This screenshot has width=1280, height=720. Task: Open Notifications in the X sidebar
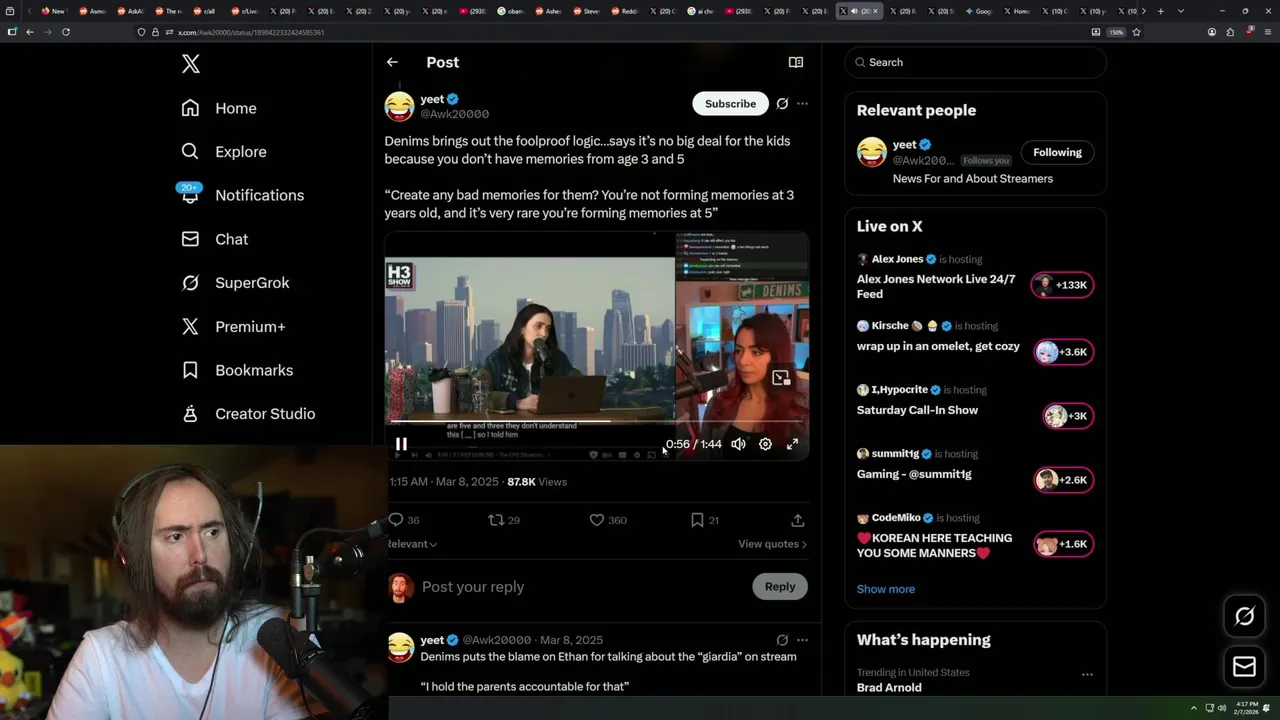[x=242, y=195]
